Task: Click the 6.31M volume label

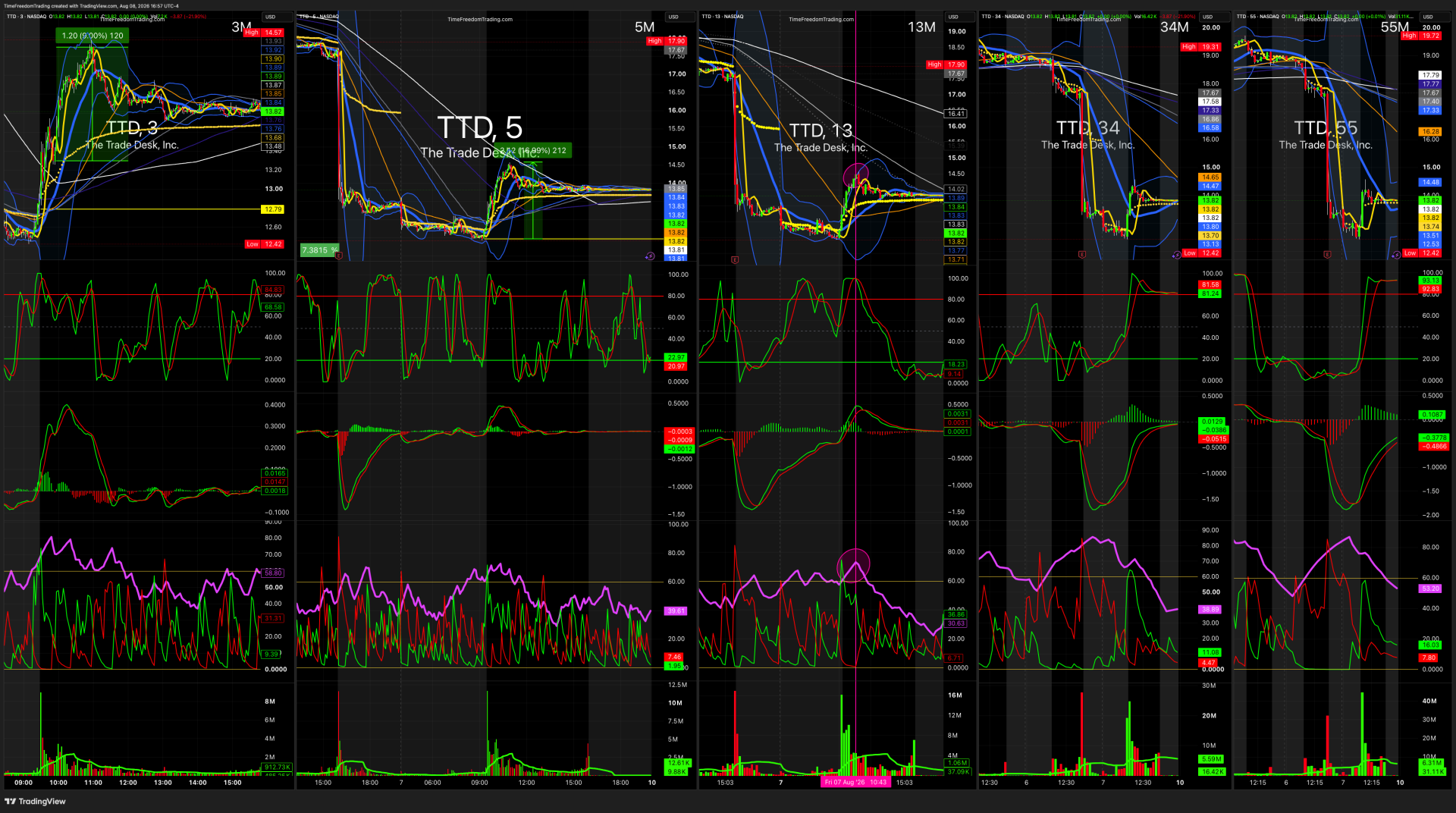Action: click(1432, 763)
